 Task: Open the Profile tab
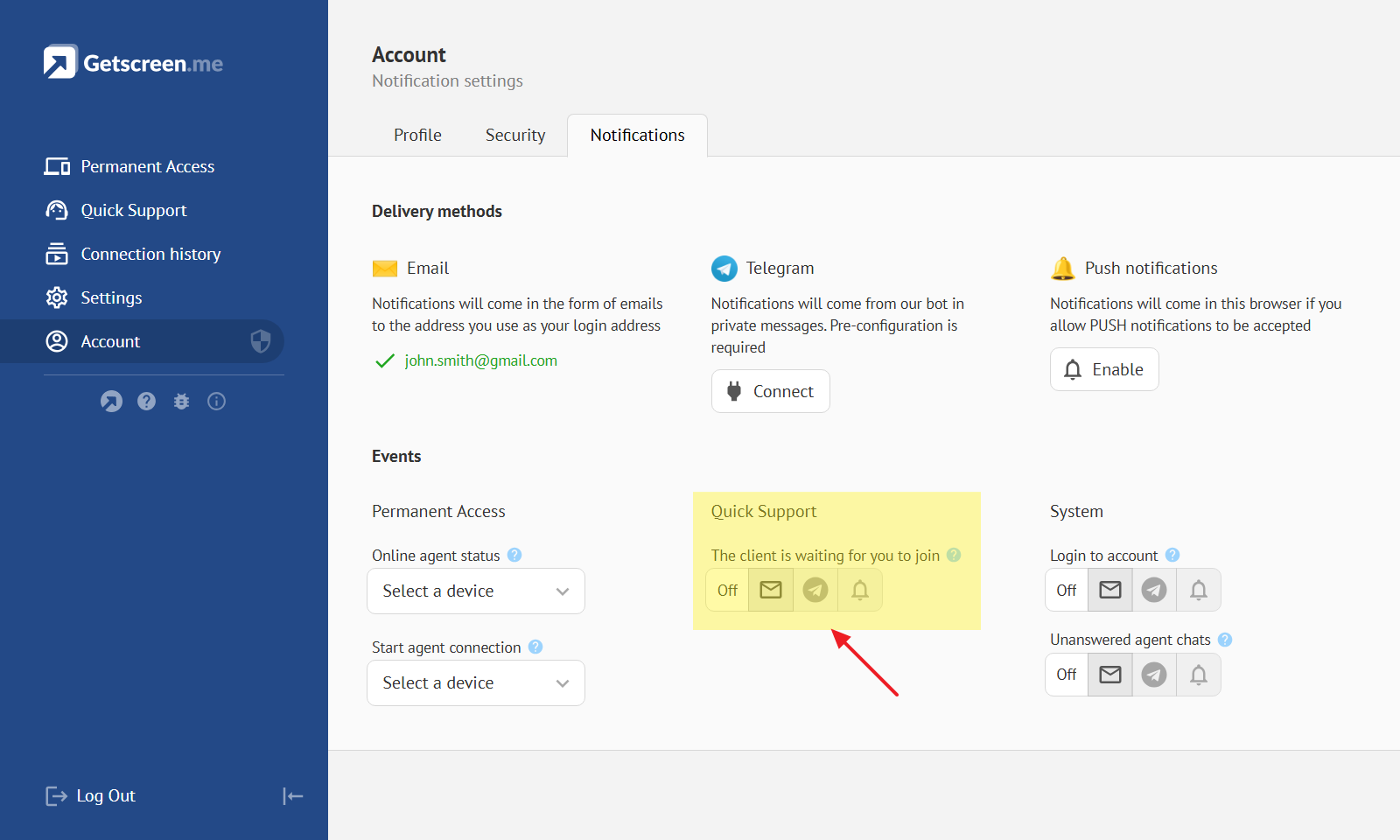[x=417, y=136]
